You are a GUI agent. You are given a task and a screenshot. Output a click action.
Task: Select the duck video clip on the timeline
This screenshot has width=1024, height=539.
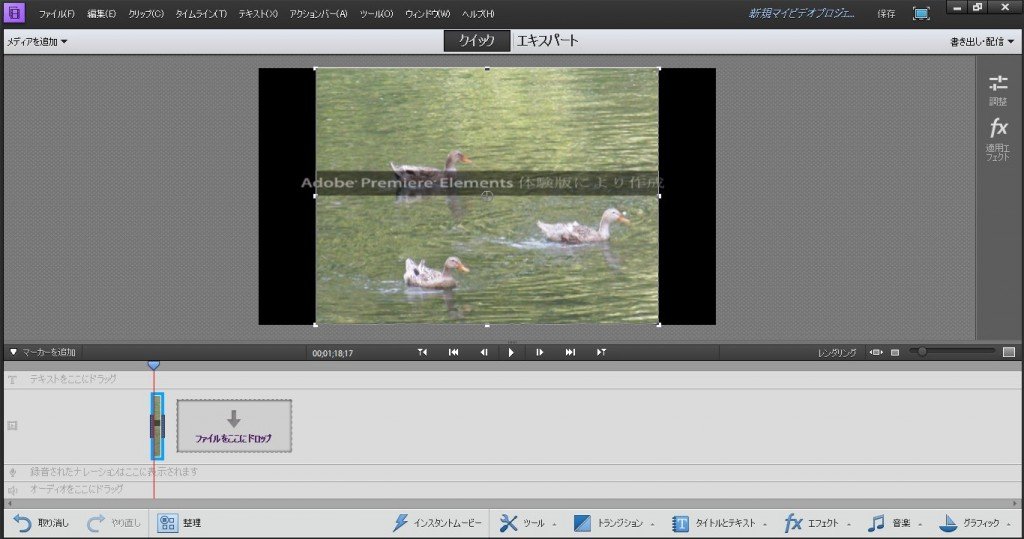157,426
